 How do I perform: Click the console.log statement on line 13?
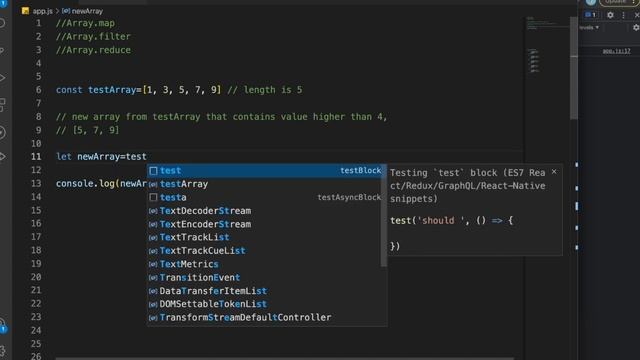coord(101,184)
